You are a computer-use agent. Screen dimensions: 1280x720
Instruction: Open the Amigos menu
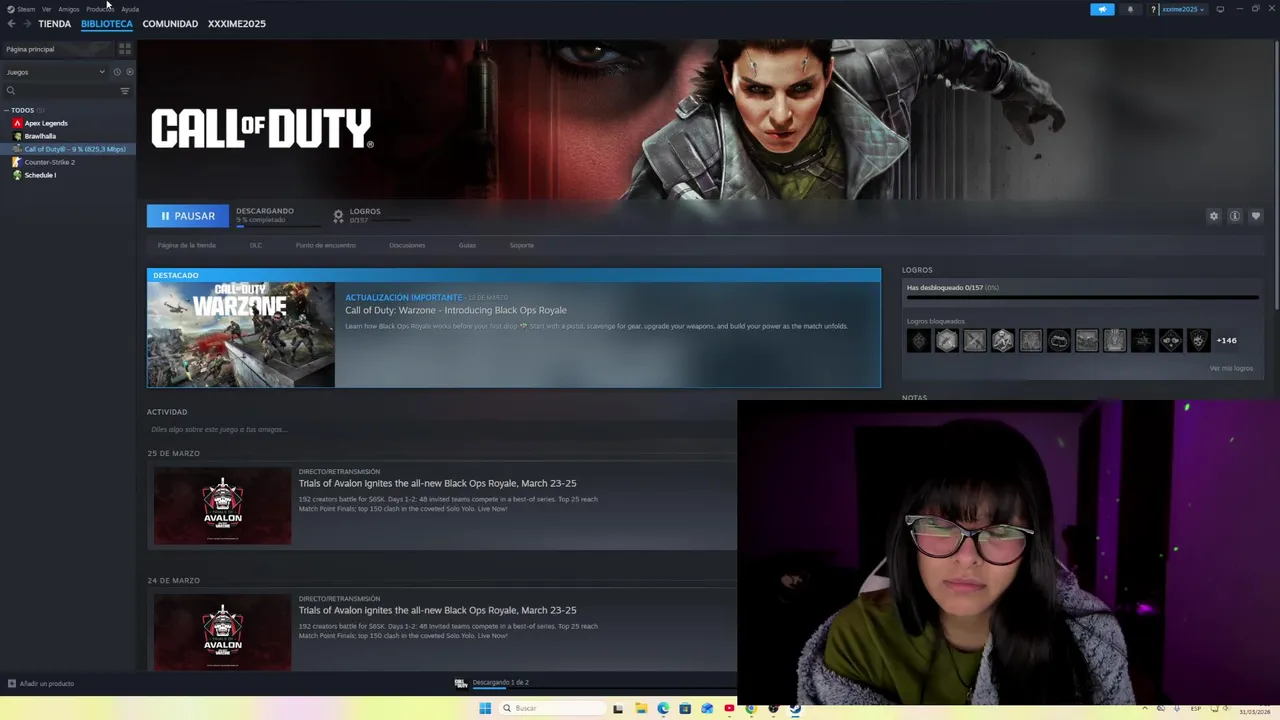coord(69,9)
